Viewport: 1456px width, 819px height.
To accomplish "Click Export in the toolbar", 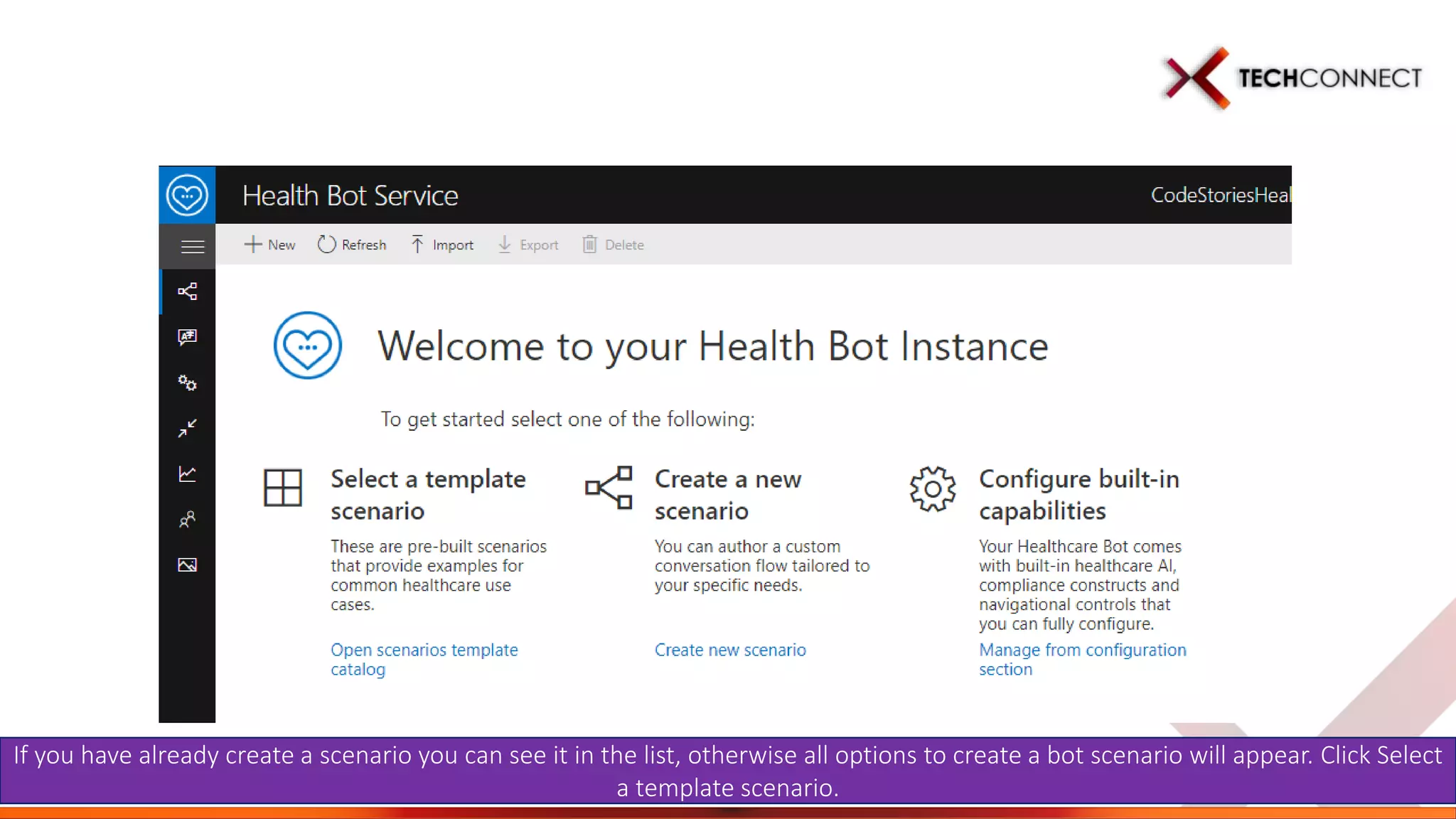I will click(528, 245).
